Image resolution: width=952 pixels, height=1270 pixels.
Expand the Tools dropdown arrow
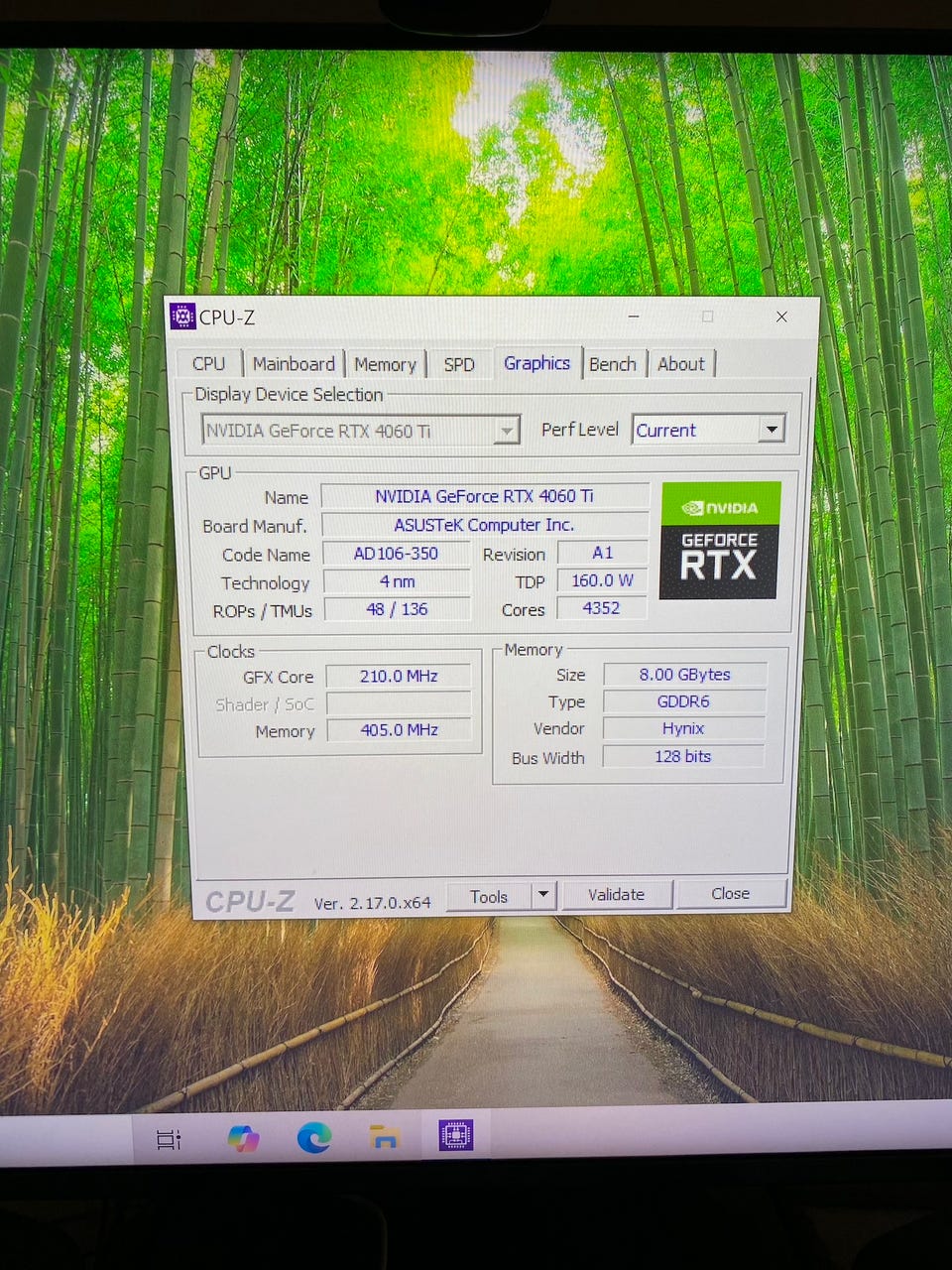click(543, 895)
